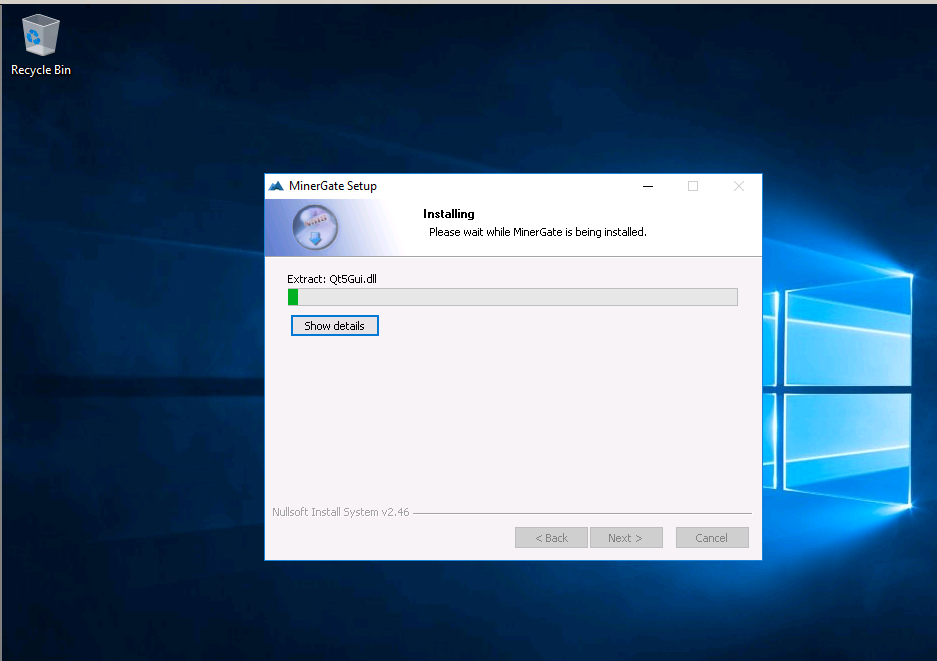The height and width of the screenshot is (661, 937).
Task: Click the 'Extract: Qt5Gui.dll' status text
Action: pyautogui.click(x=332, y=279)
